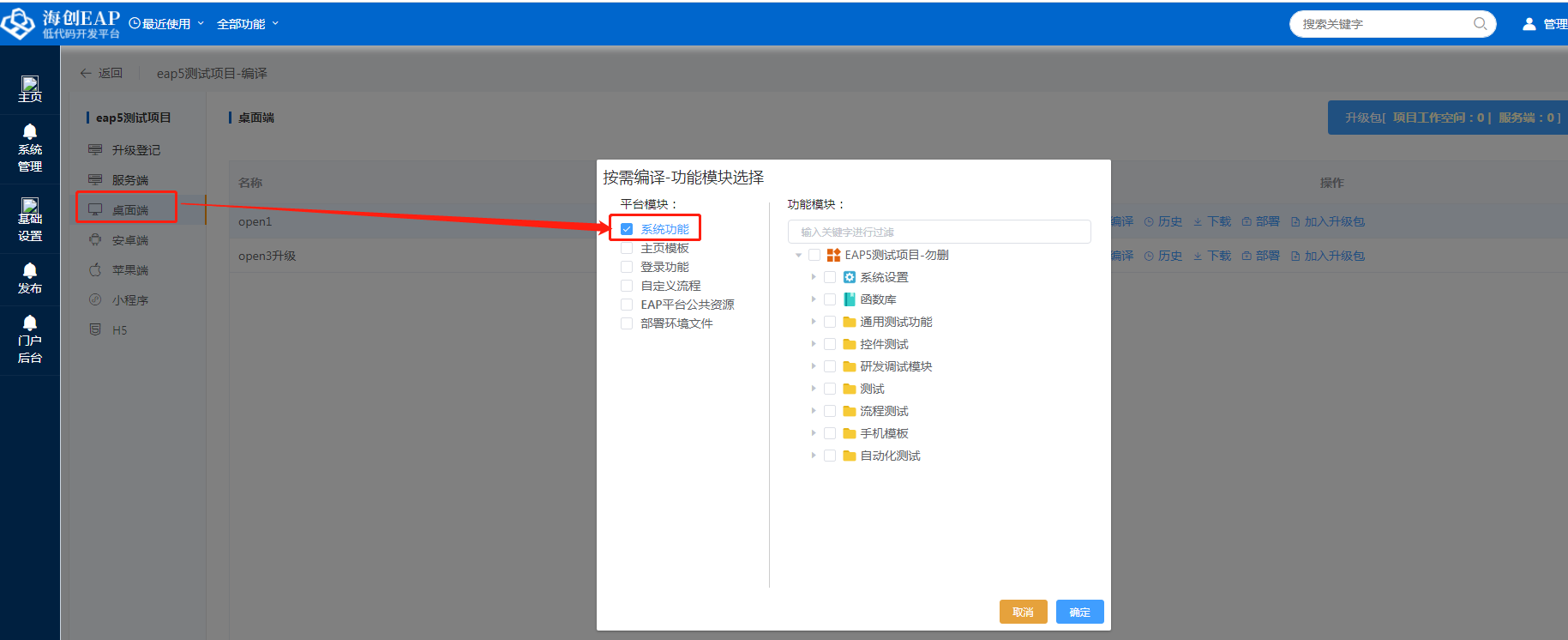Click the 系统管理 bell icon in sidebar
Viewport: 1568px width, 640px height.
tap(30, 132)
